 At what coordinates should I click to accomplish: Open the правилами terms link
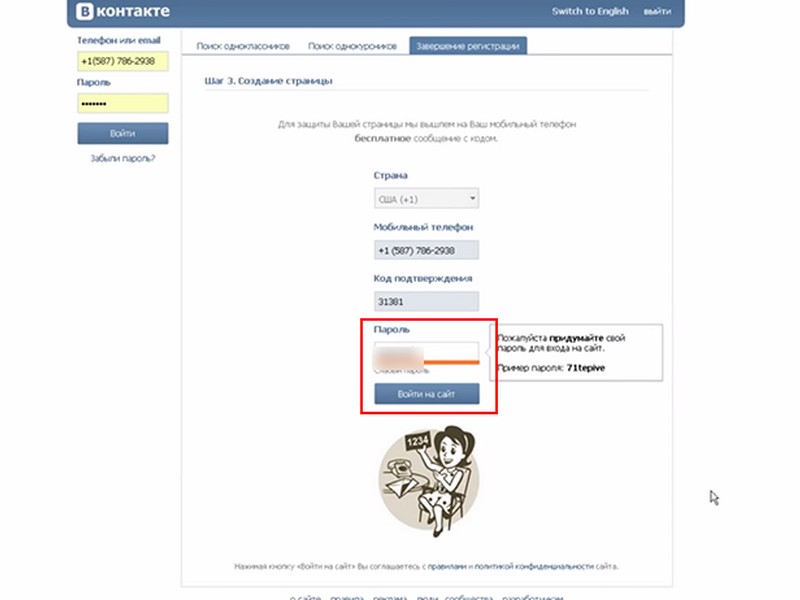point(447,566)
